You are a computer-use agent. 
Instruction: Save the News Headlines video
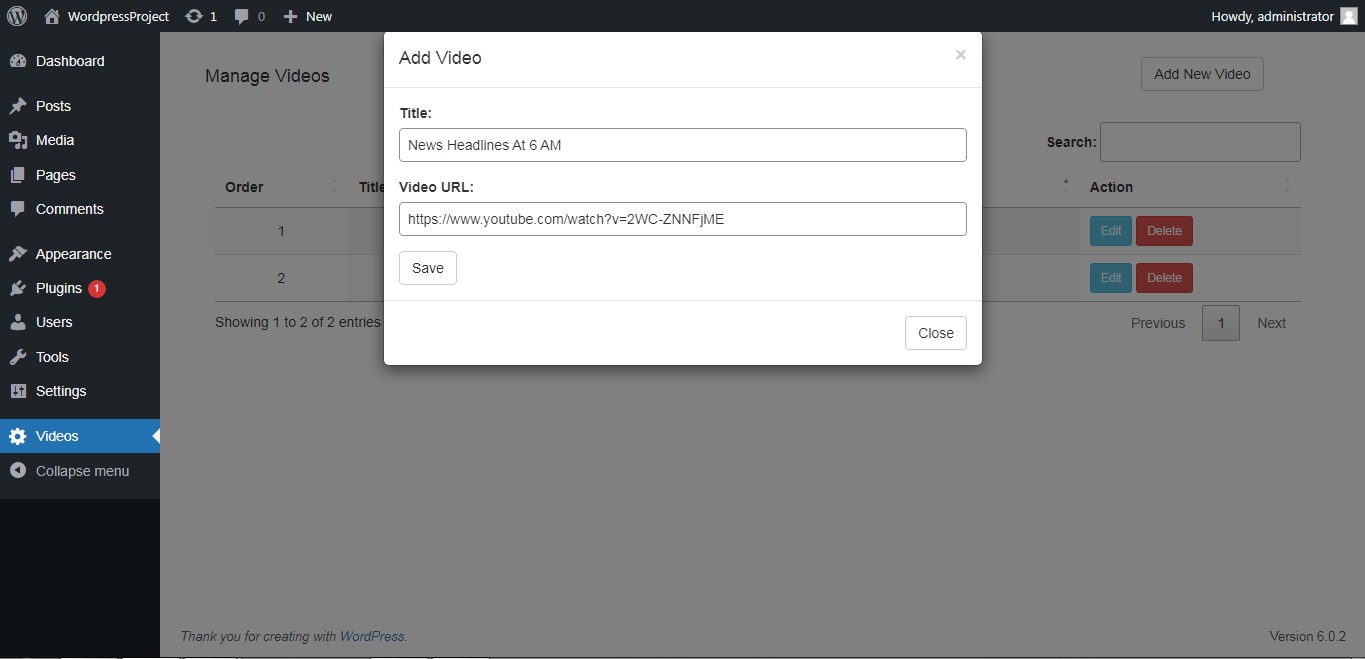tap(427, 268)
